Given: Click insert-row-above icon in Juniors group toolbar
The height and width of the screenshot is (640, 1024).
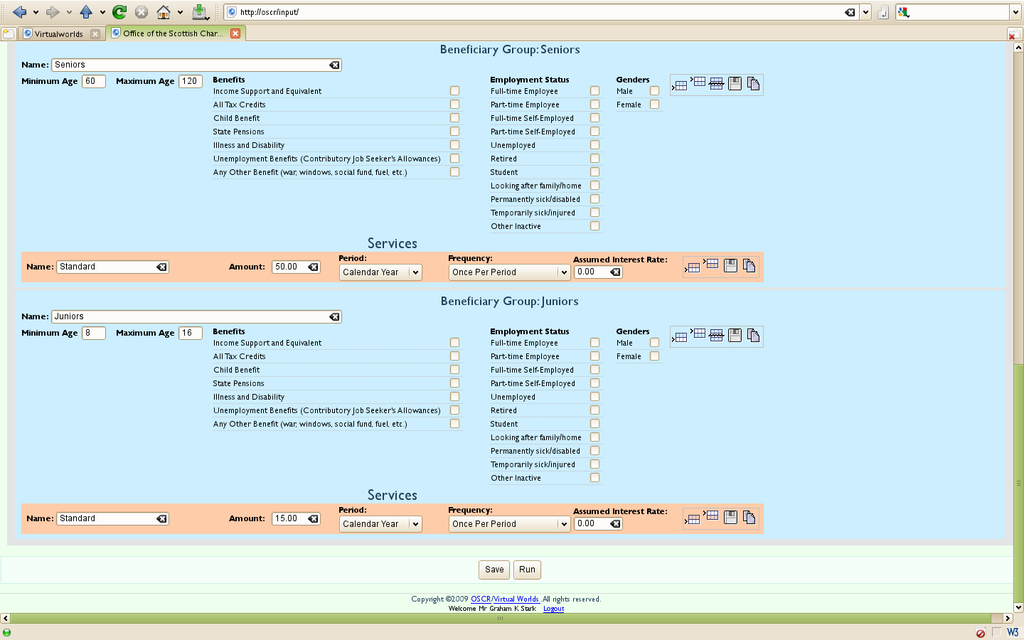Looking at the screenshot, I should 698,334.
